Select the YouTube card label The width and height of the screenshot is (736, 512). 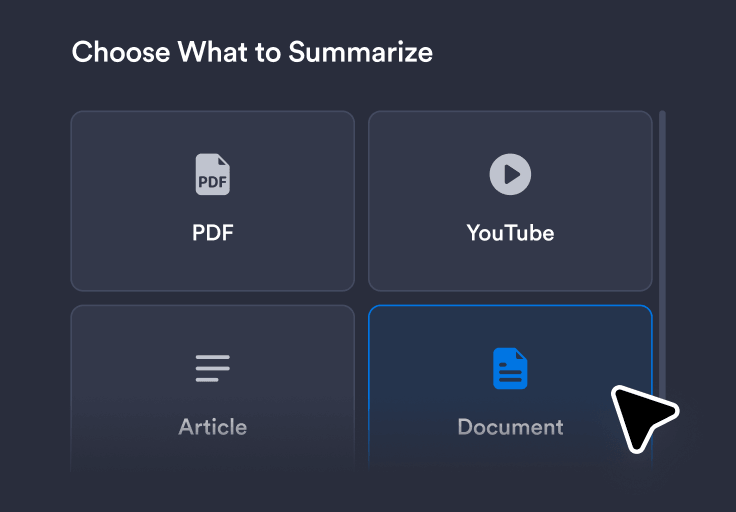pyautogui.click(x=510, y=233)
